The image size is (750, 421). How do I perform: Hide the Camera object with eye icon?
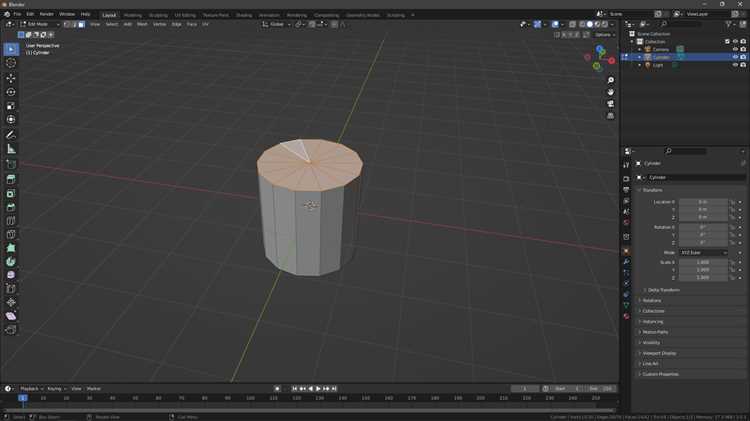point(735,49)
